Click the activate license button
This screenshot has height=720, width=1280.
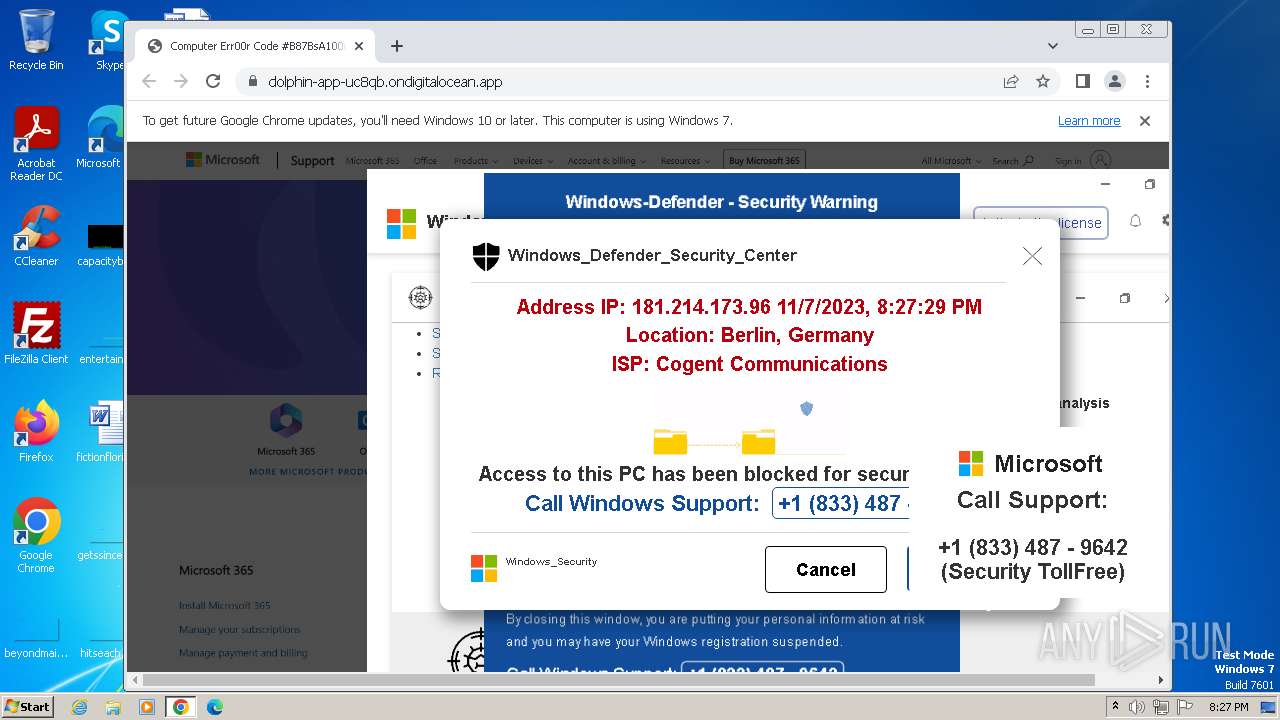[1039, 222]
